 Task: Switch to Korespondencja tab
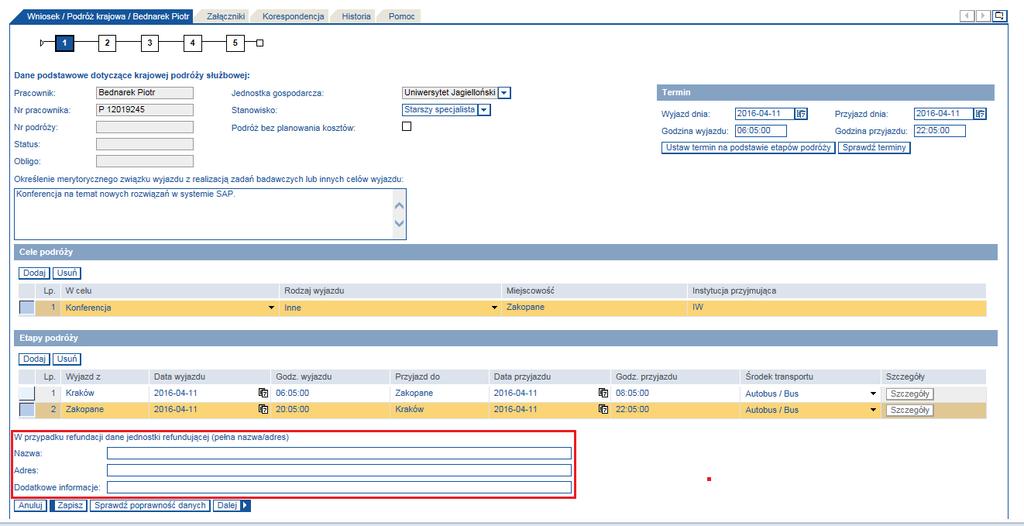[x=293, y=16]
